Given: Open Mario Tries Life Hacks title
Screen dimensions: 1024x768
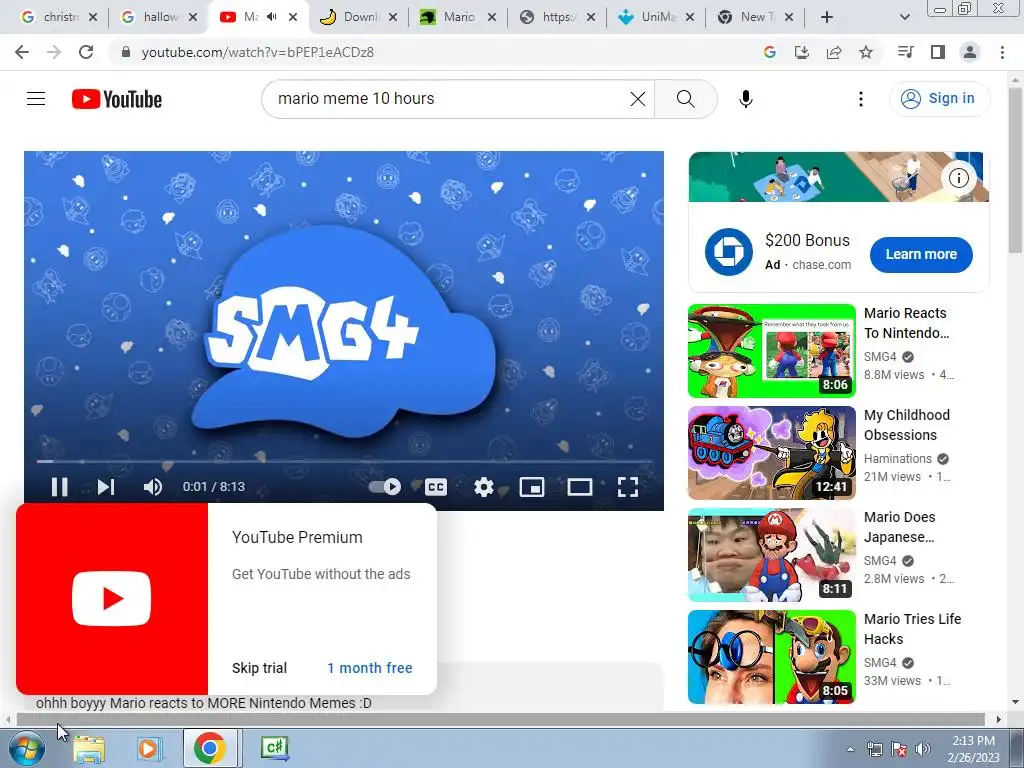Looking at the screenshot, I should point(912,629).
